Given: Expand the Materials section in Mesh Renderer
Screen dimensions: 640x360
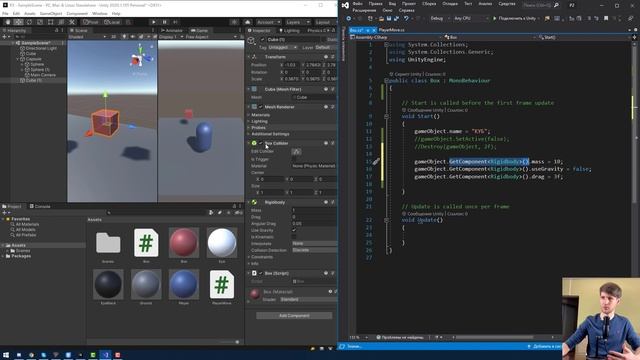Looking at the screenshot, I should (249, 115).
